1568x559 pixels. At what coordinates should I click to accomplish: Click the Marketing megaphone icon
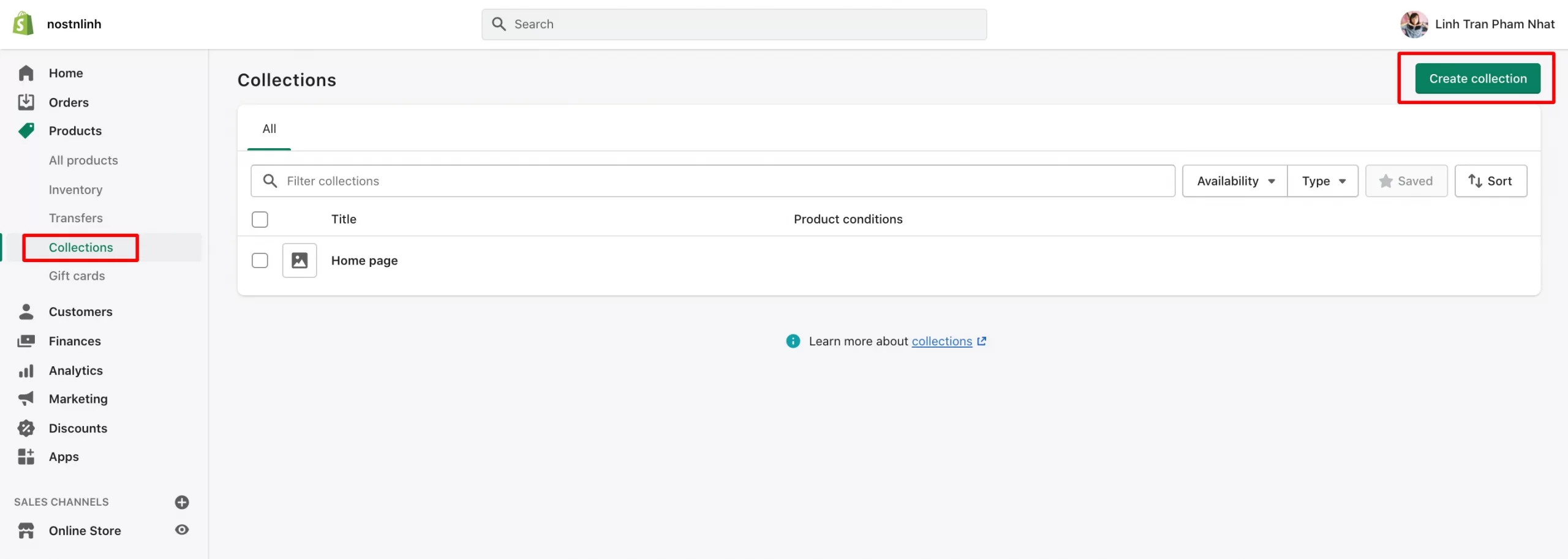point(26,399)
